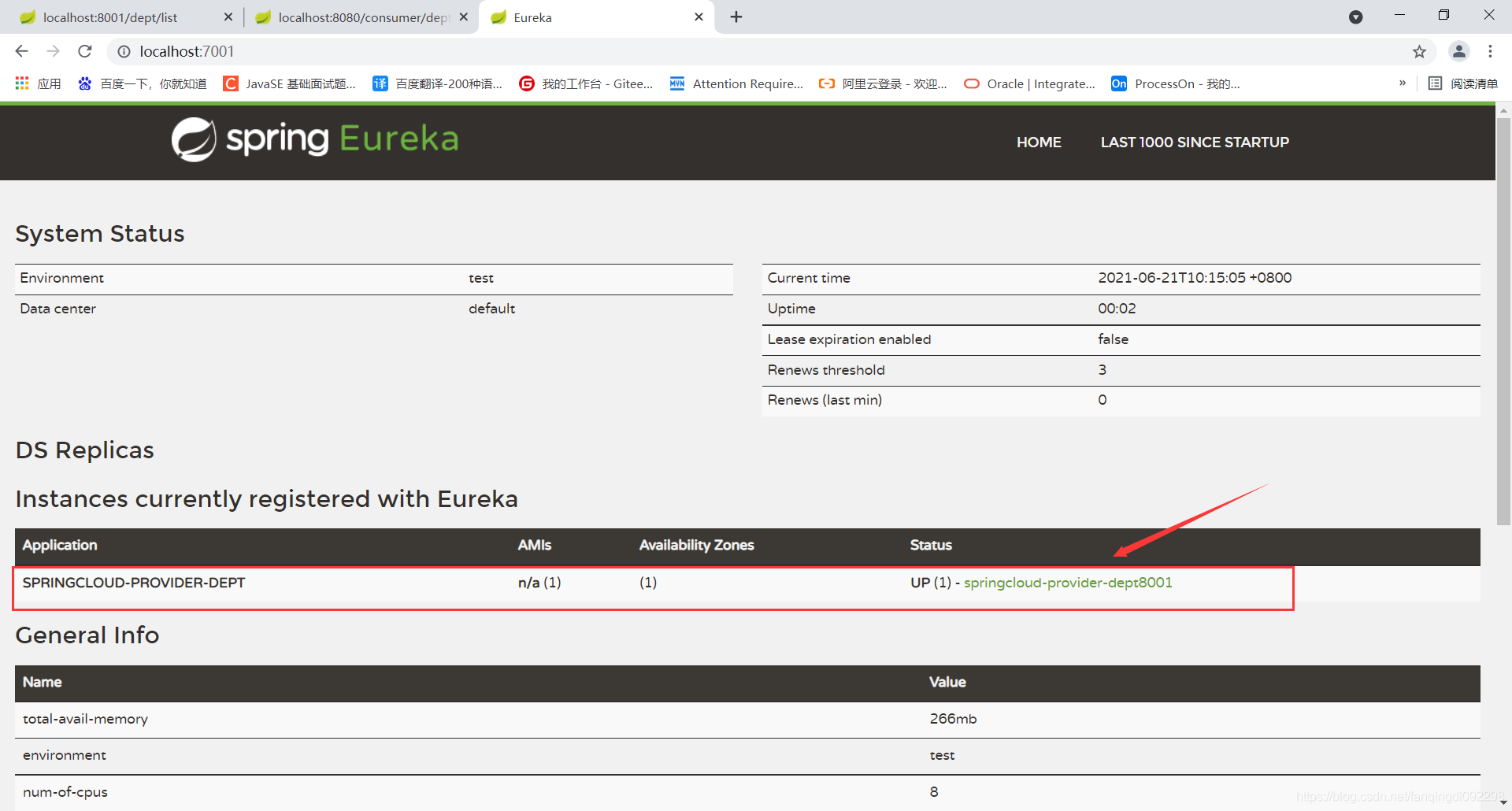
Task: Open Chrome three-dot menu
Action: [x=1490, y=51]
